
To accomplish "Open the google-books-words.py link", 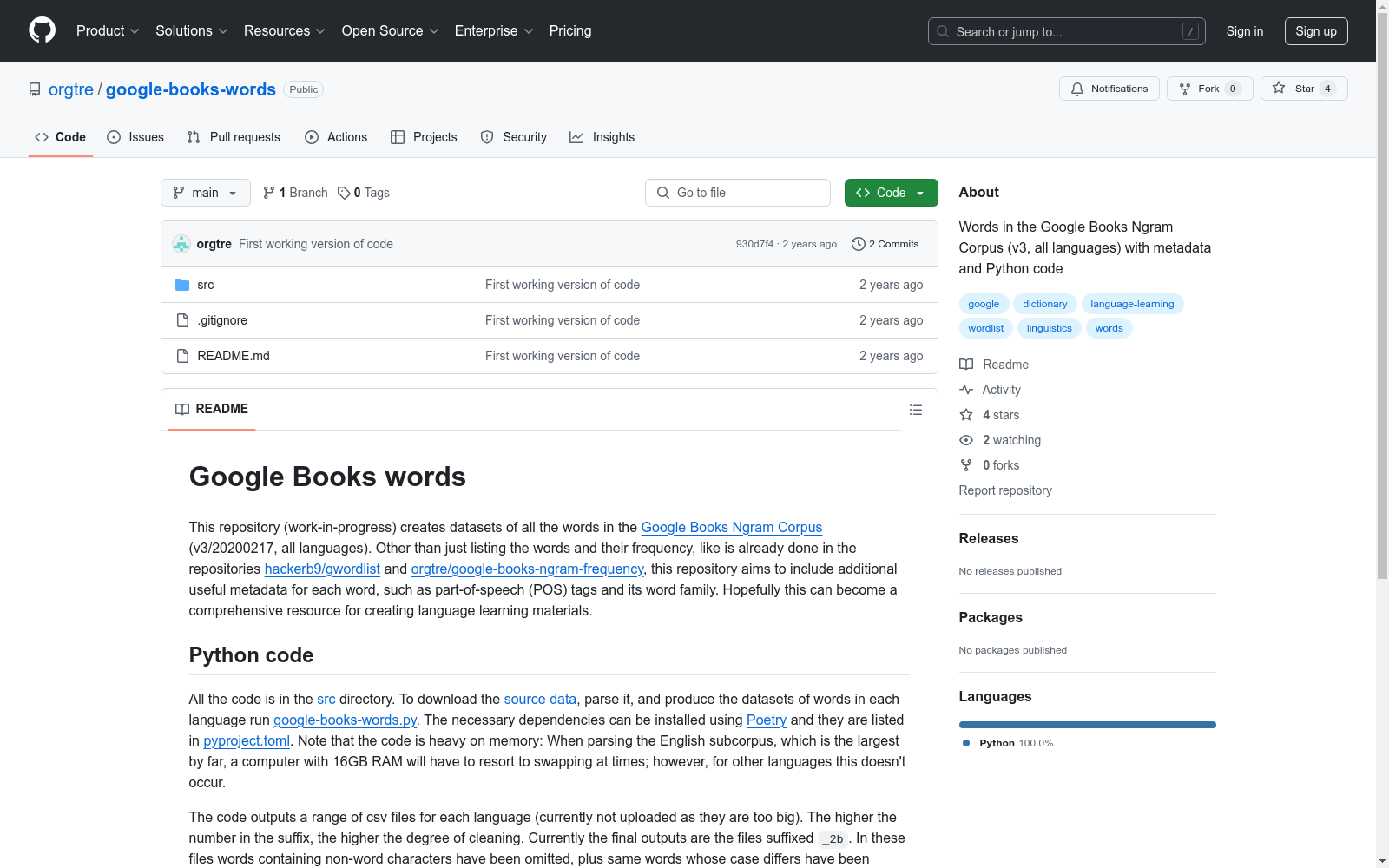I will tap(345, 720).
